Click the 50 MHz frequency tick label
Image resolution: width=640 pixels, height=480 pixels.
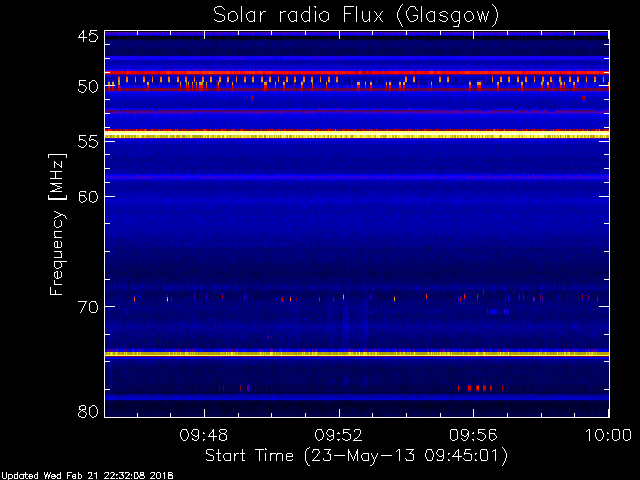[87, 87]
